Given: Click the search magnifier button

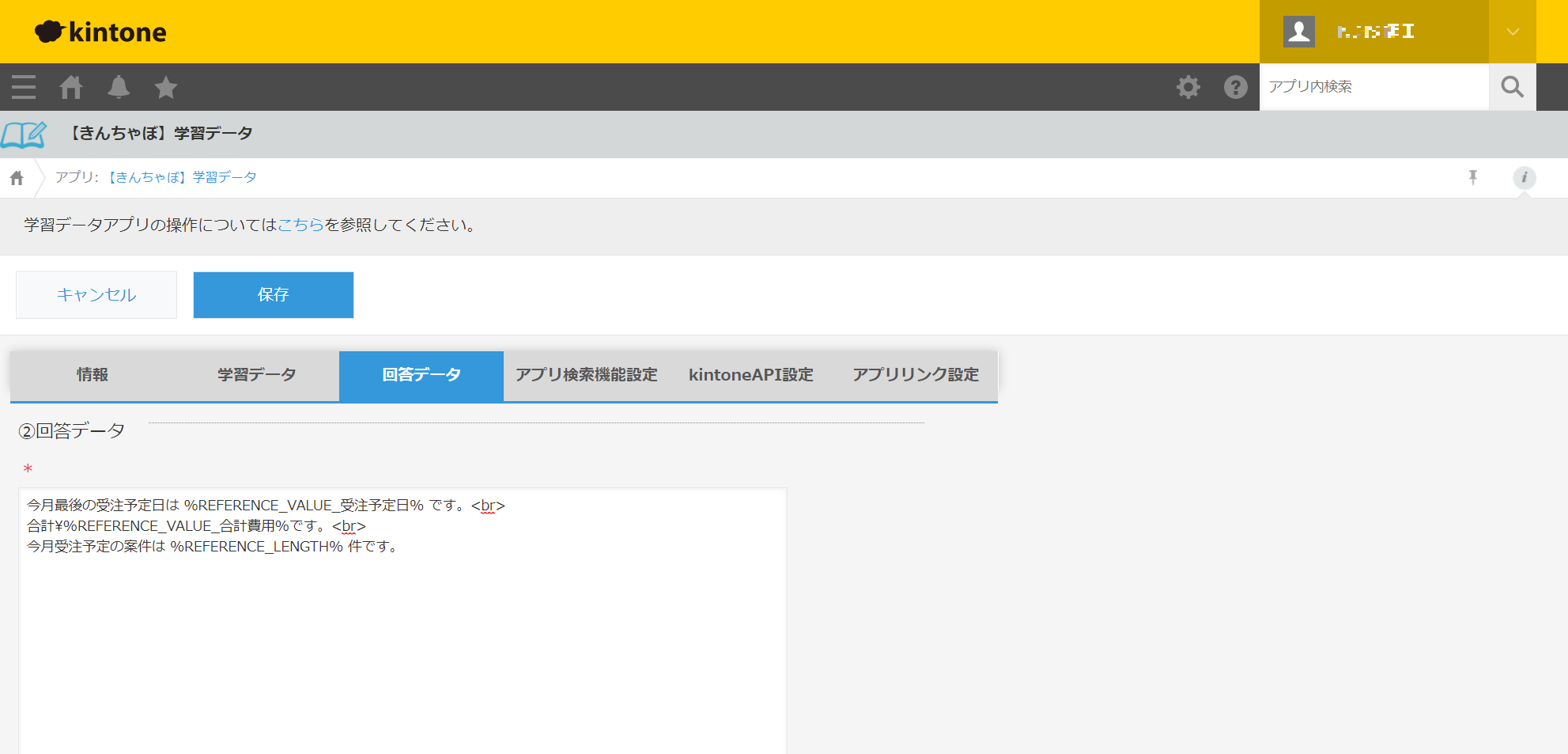Looking at the screenshot, I should coord(1512,87).
